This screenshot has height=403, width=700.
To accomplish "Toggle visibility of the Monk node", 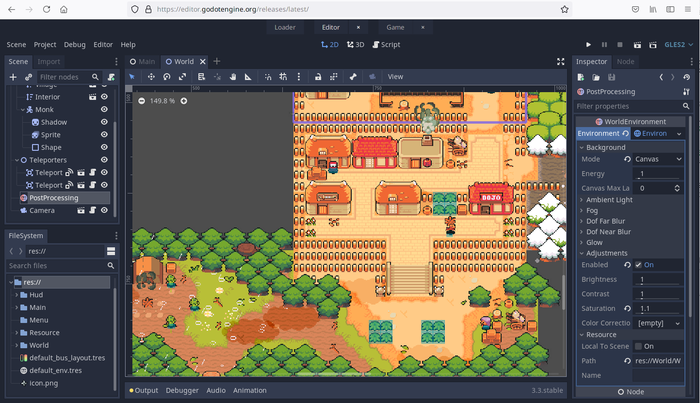I will pyautogui.click(x=104, y=109).
